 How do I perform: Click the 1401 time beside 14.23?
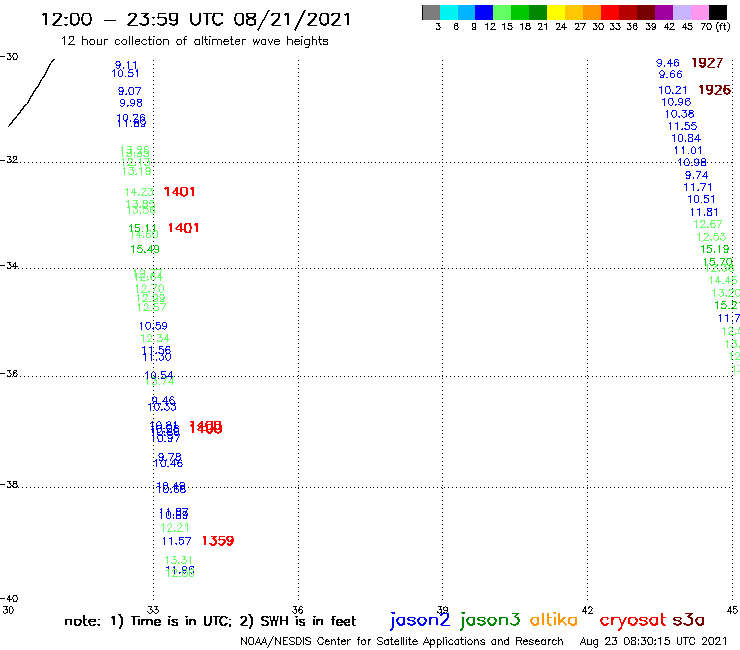click(x=179, y=192)
